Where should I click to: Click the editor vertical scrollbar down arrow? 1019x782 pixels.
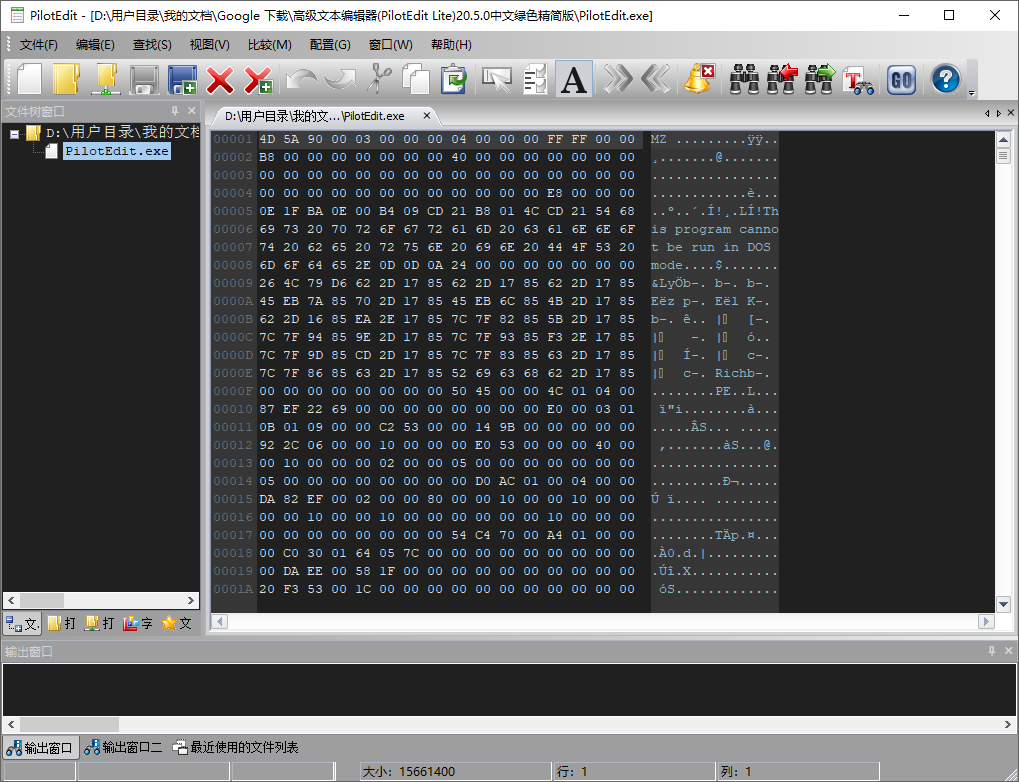pos(1004,603)
